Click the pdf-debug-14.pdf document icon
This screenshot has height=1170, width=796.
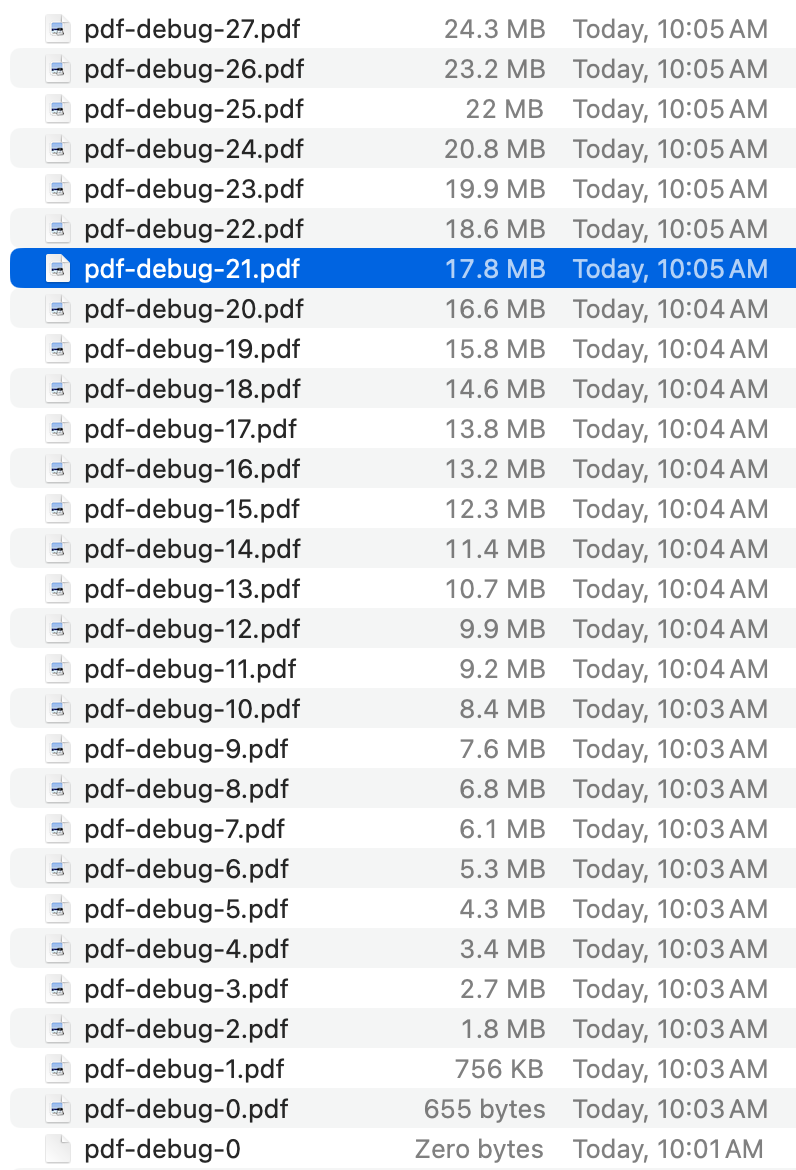pos(57,549)
